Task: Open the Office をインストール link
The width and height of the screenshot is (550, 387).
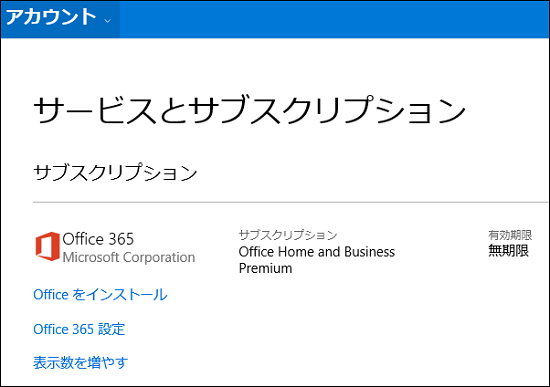Action: (x=100, y=295)
